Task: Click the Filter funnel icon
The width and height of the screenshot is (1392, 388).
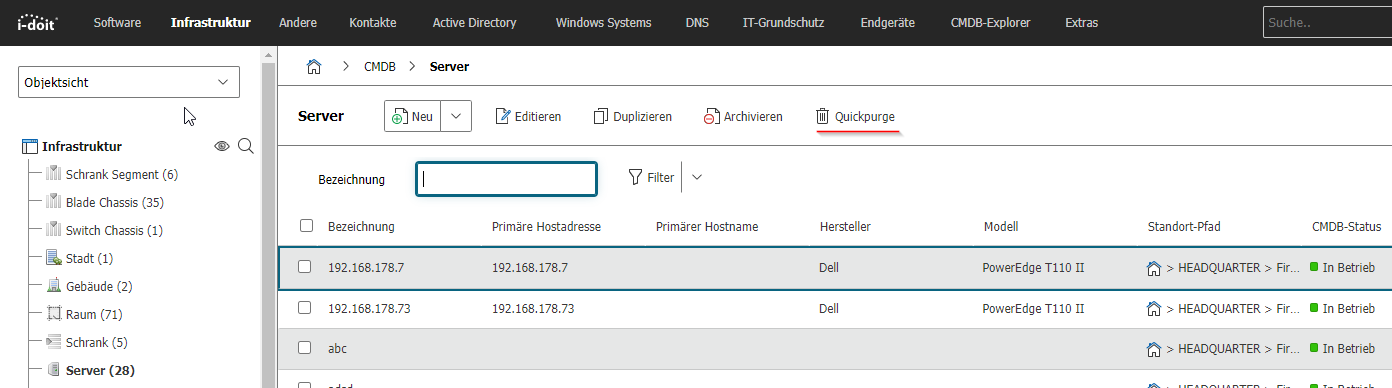Action: point(635,177)
